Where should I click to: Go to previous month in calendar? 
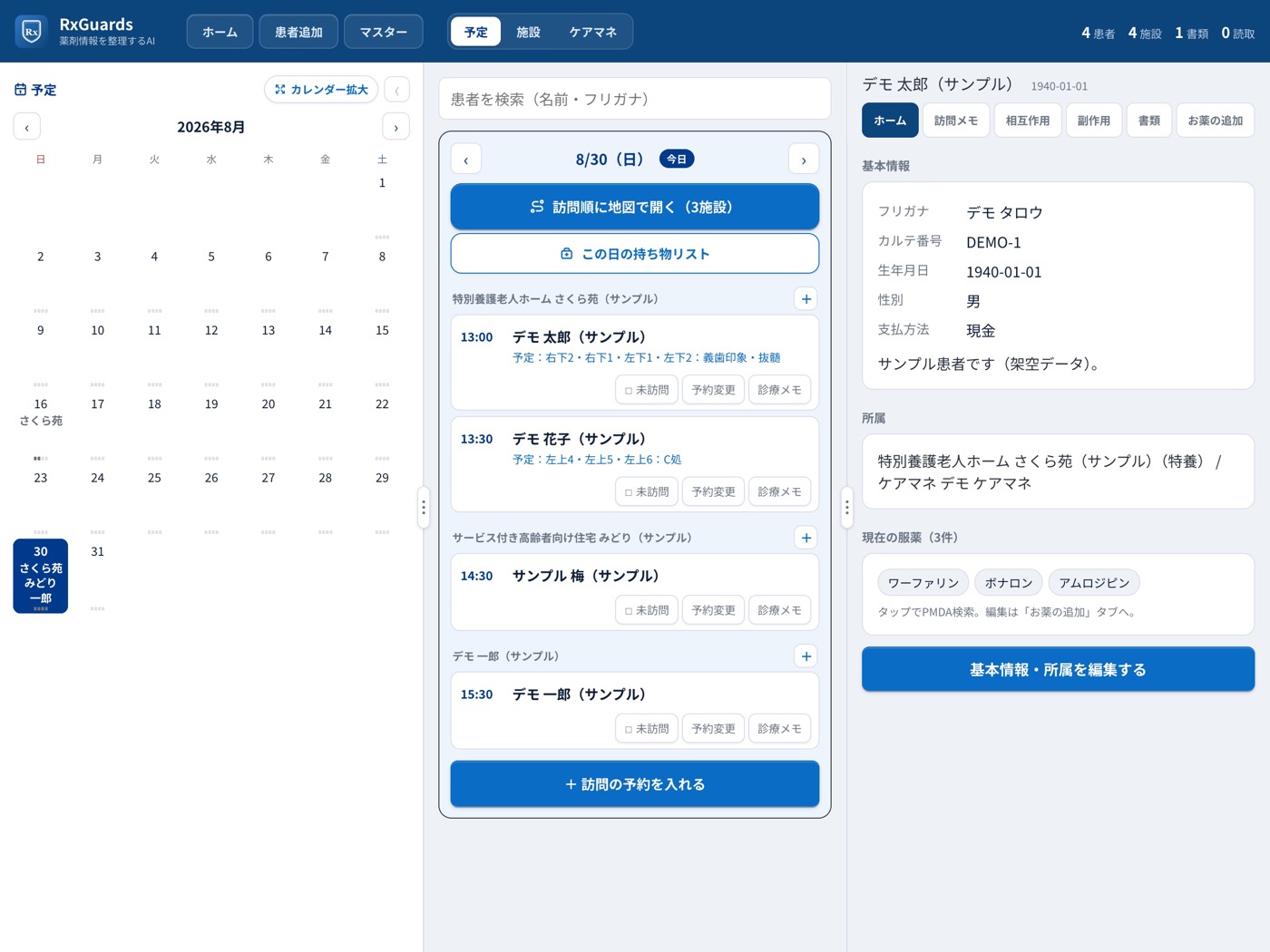point(27,127)
